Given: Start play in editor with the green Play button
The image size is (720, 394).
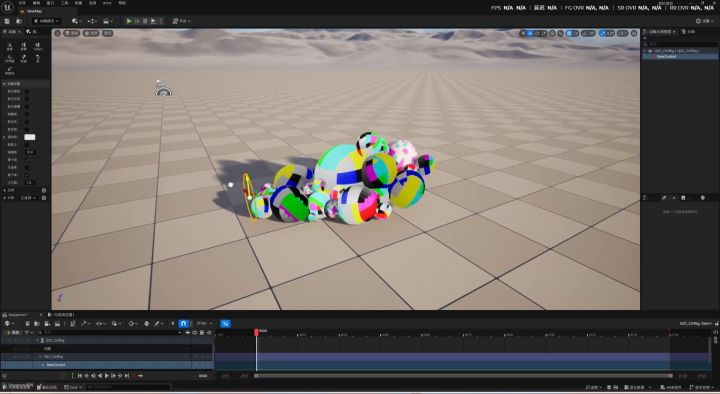Looking at the screenshot, I should (129, 21).
